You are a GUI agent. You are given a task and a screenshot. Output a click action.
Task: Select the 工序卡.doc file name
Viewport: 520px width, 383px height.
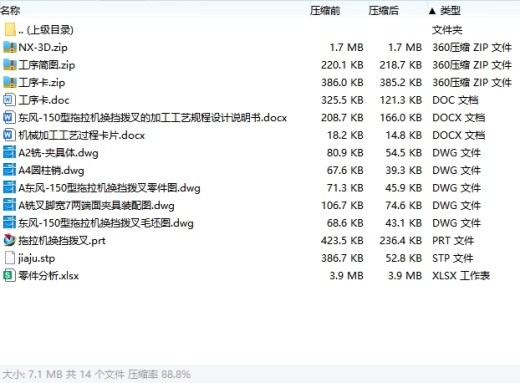coord(44,100)
